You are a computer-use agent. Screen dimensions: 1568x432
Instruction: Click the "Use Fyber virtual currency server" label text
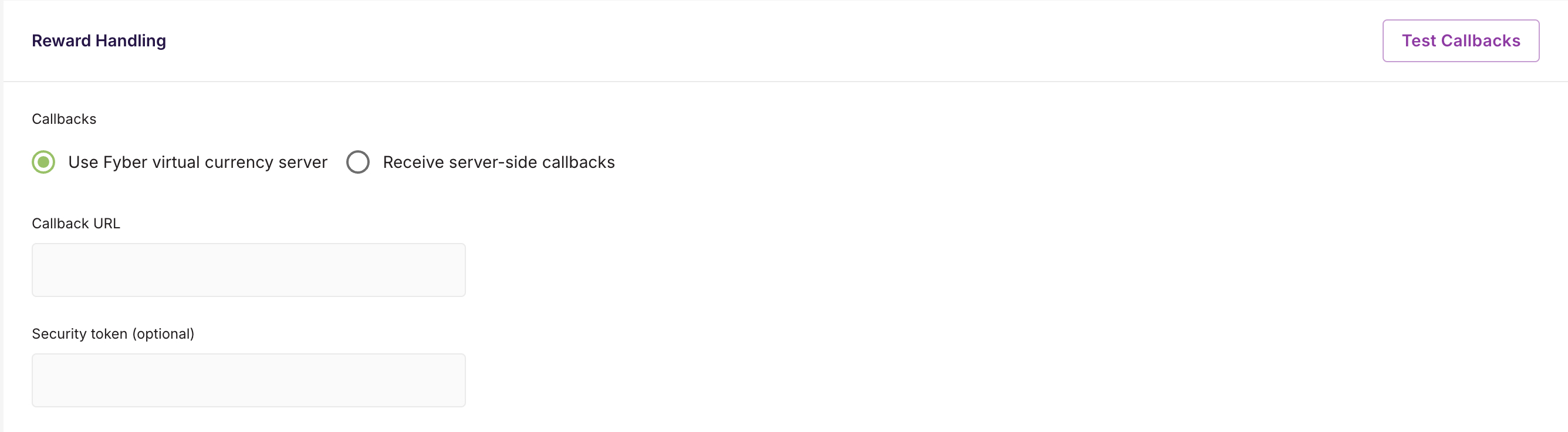tap(197, 163)
